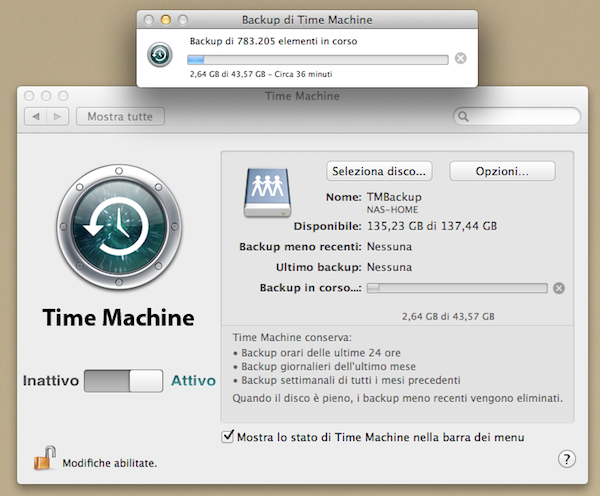Click the magnifier icon in search field
Viewport: 600px width, 496px height.
click(465, 117)
